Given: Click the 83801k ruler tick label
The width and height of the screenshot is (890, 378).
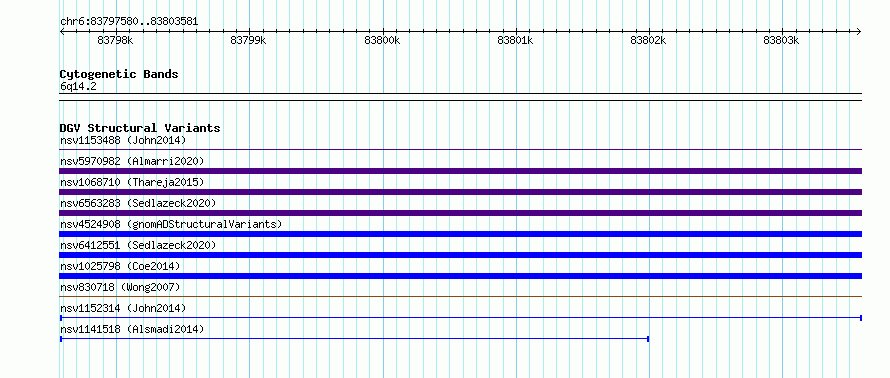Looking at the screenshot, I should point(515,40).
